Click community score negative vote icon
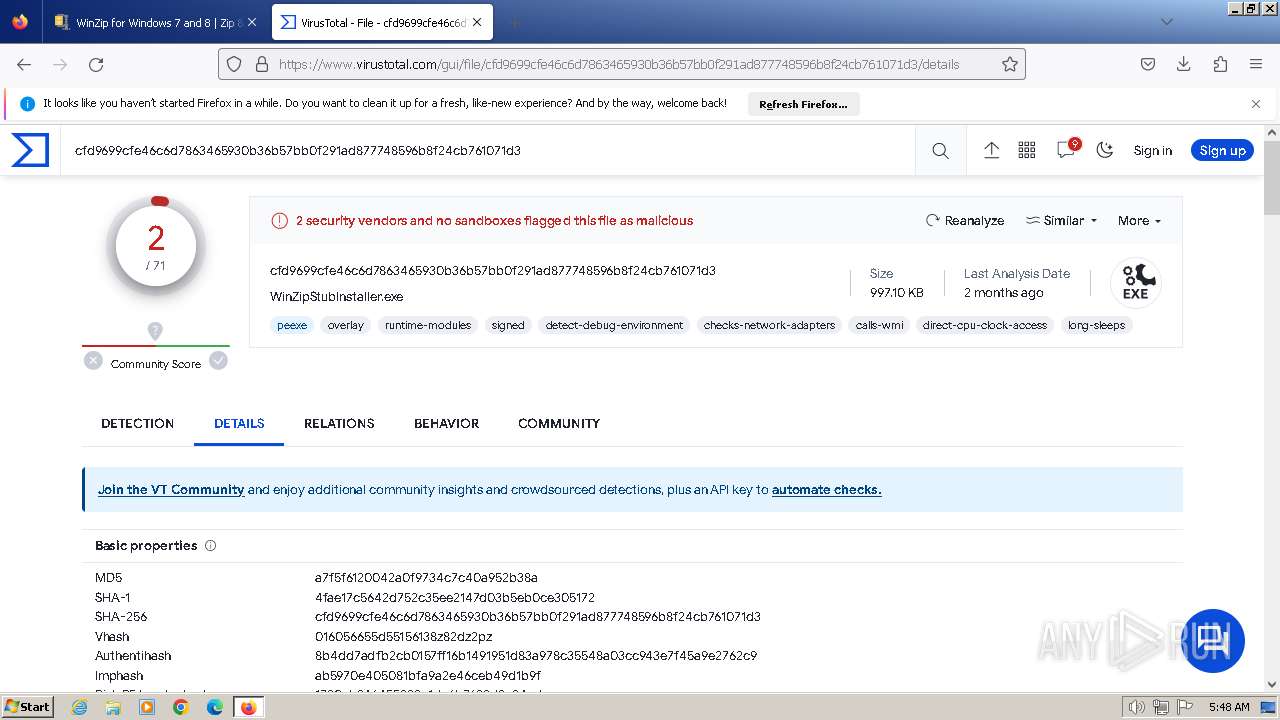Screen dimensions: 1280x720 [93, 361]
